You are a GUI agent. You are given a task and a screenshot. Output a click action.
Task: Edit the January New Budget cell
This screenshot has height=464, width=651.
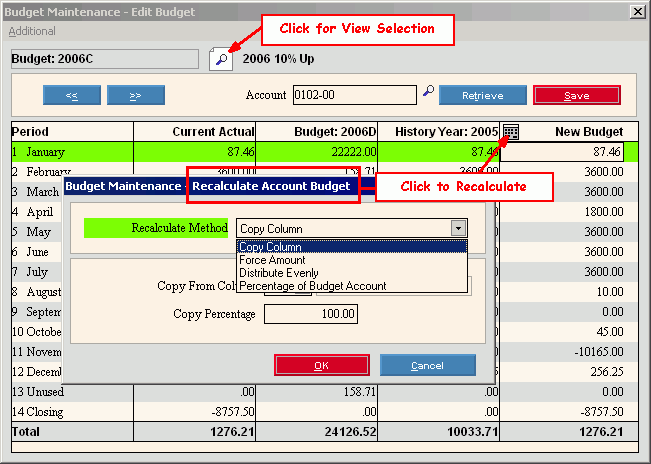pos(562,152)
